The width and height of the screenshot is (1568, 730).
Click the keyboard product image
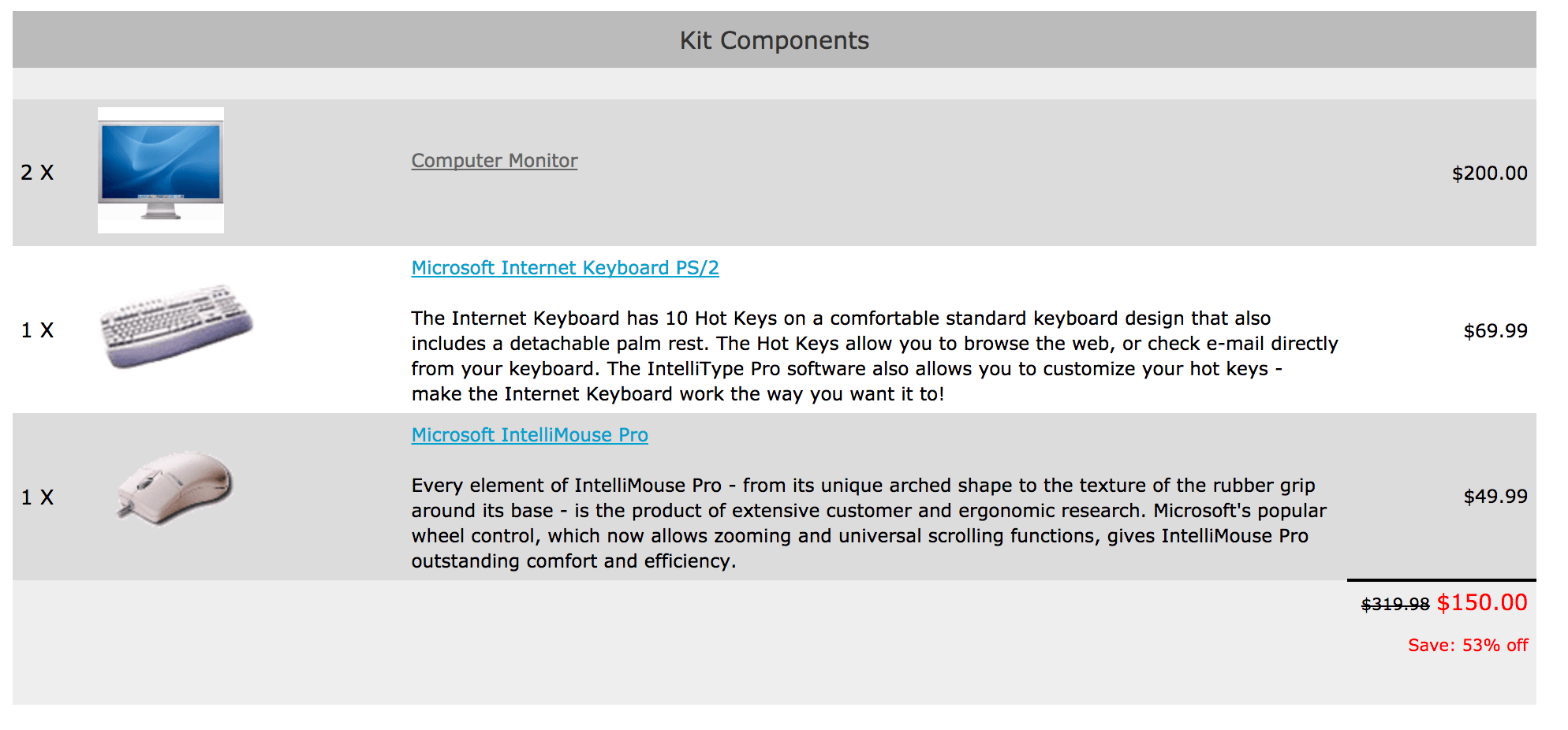(x=177, y=326)
